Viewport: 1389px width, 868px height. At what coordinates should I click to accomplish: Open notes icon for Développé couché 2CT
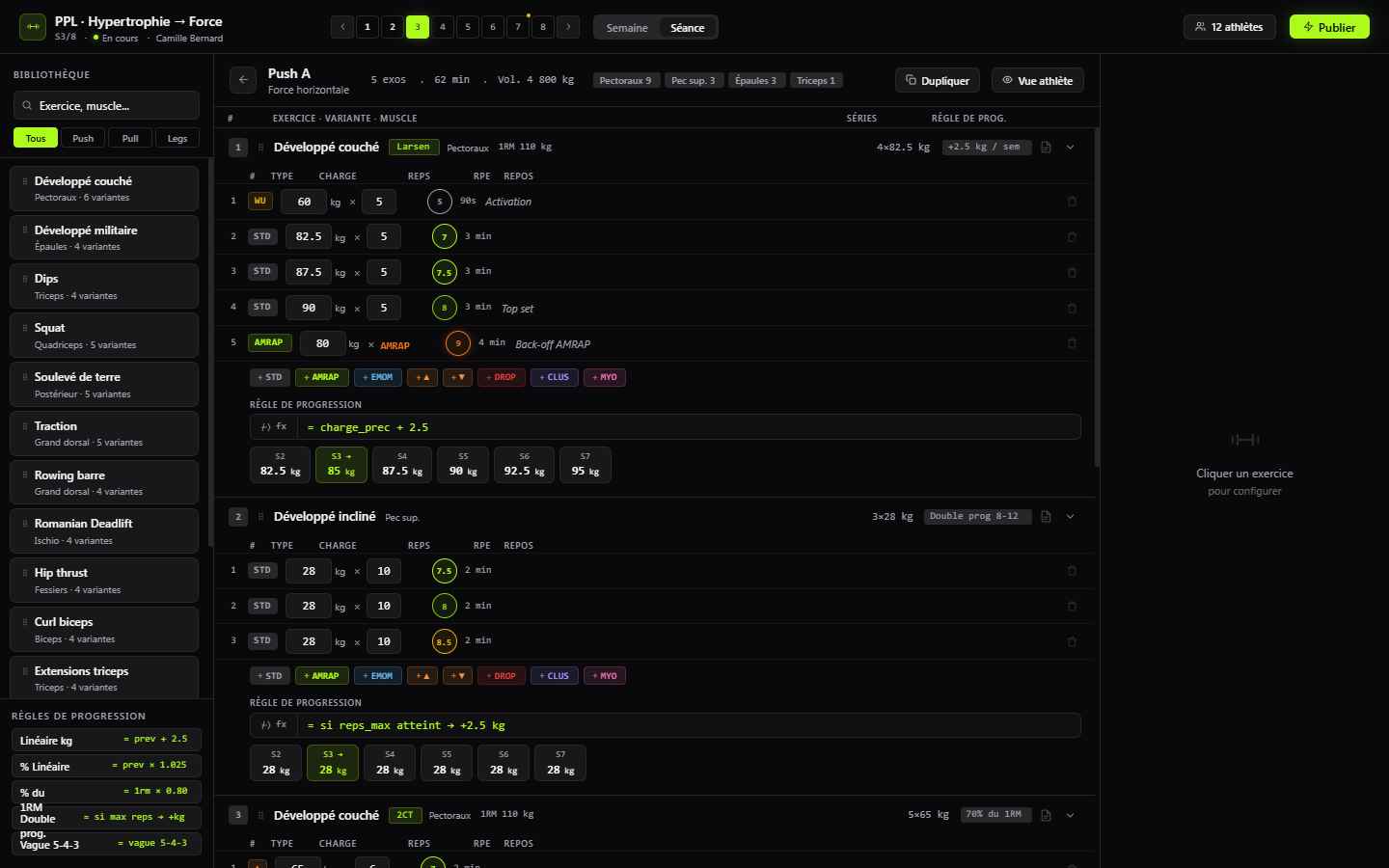pos(1046,816)
